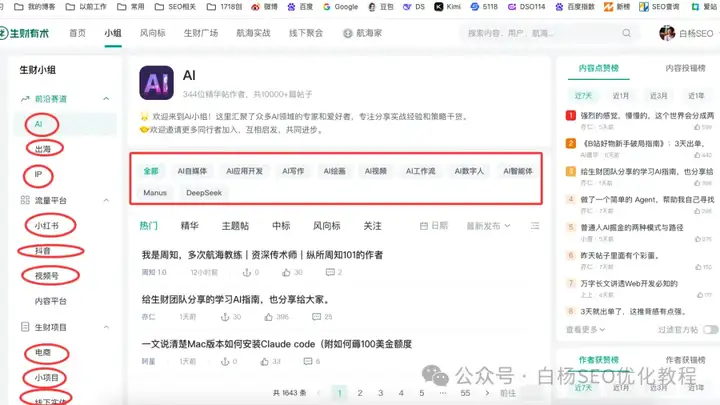Like the 给生财团队分享 post
The width and height of the screenshot is (720, 405).
(x=268, y=317)
